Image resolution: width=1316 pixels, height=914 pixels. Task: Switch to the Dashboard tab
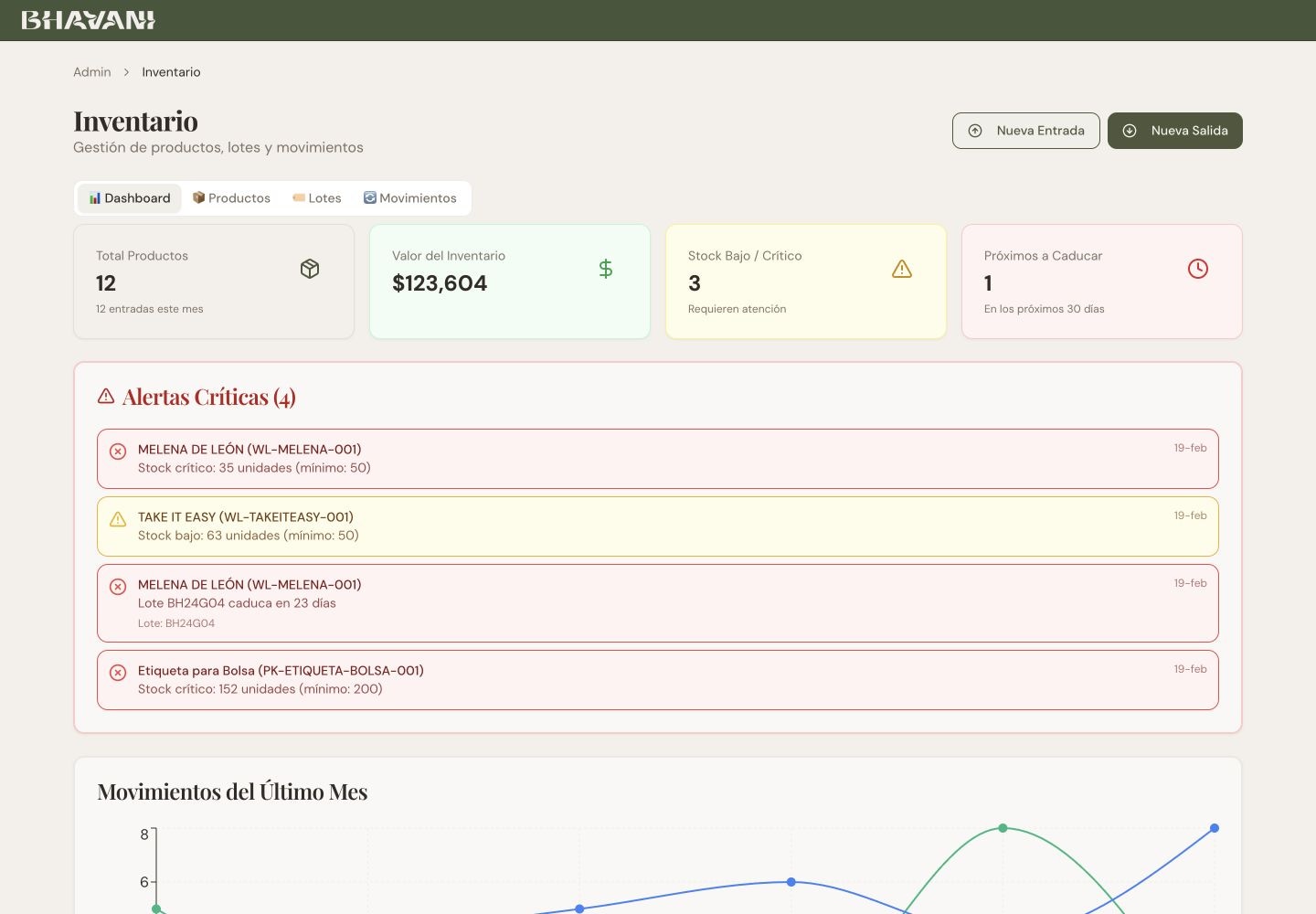point(130,198)
